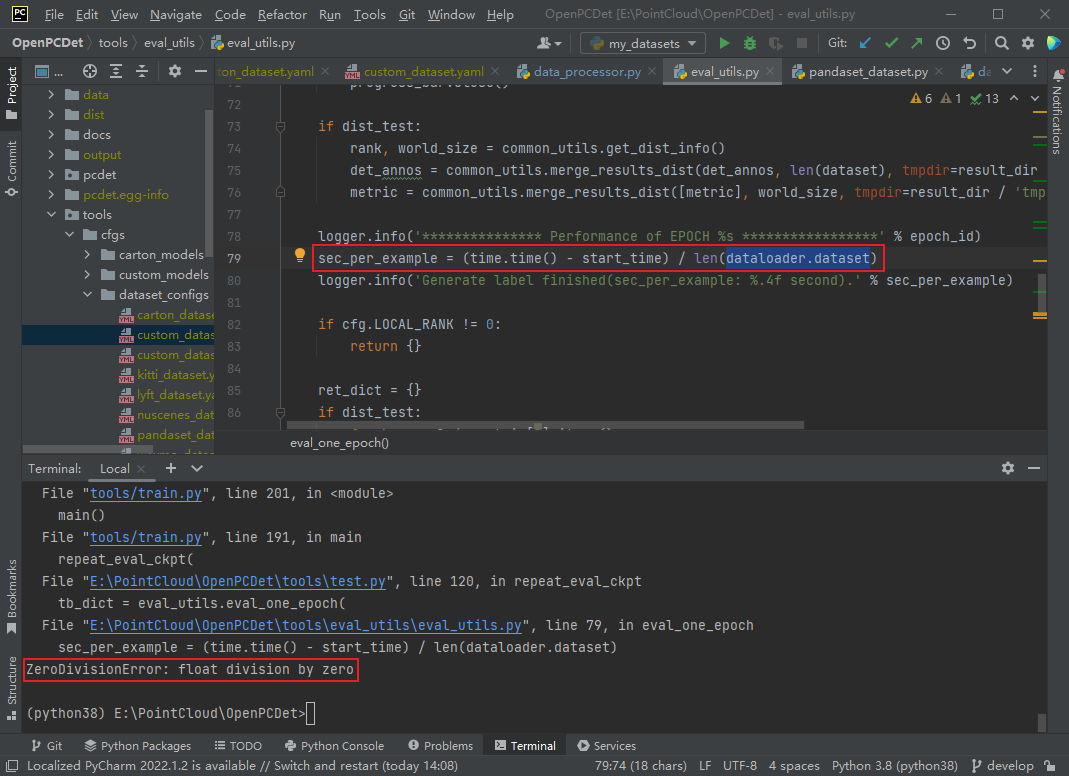This screenshot has height=776, width=1069.
Task: Jump to previous highlighted error arrow
Action: [x=1014, y=98]
